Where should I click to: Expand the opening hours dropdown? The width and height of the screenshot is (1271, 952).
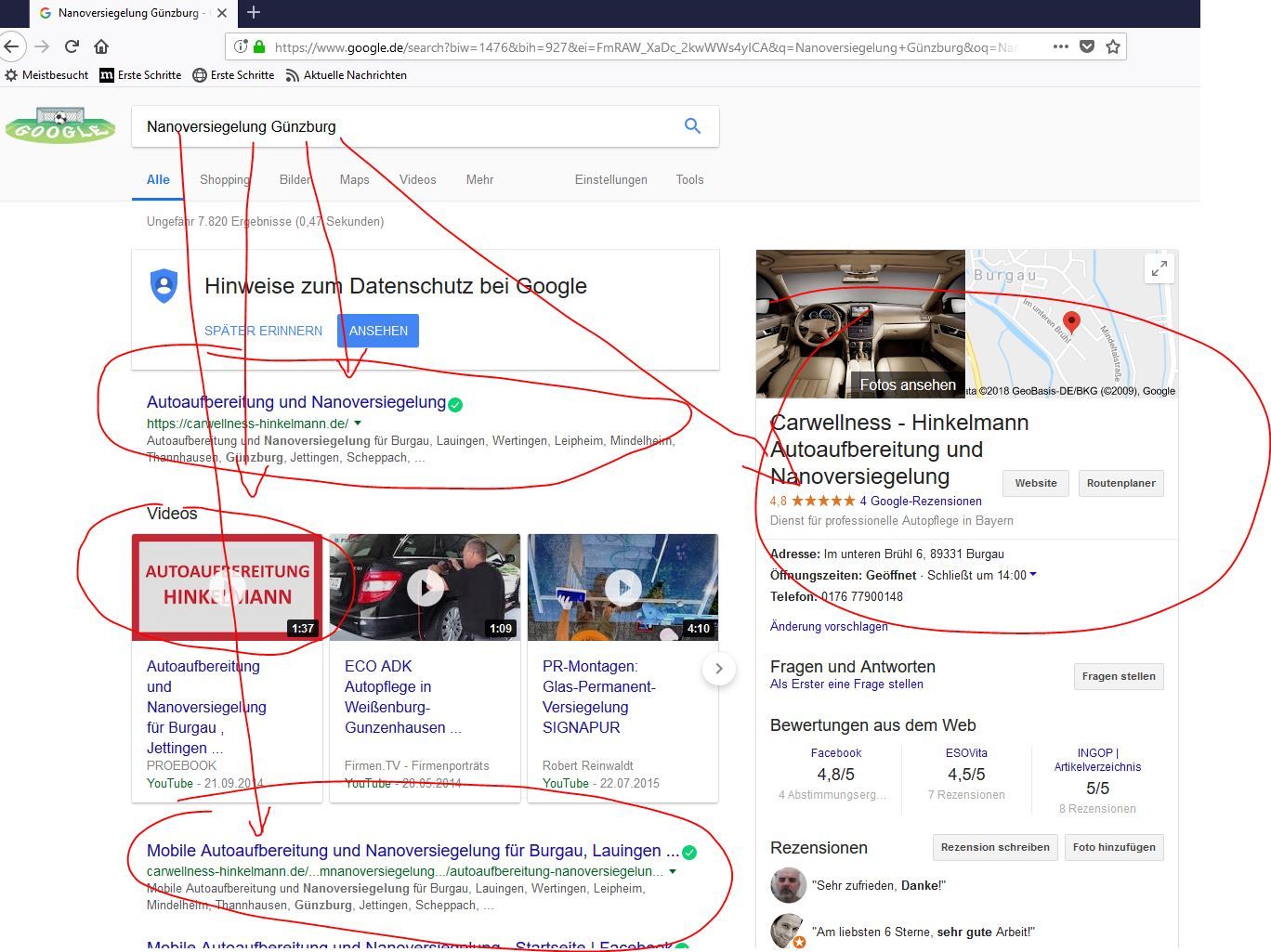pyautogui.click(x=1033, y=575)
